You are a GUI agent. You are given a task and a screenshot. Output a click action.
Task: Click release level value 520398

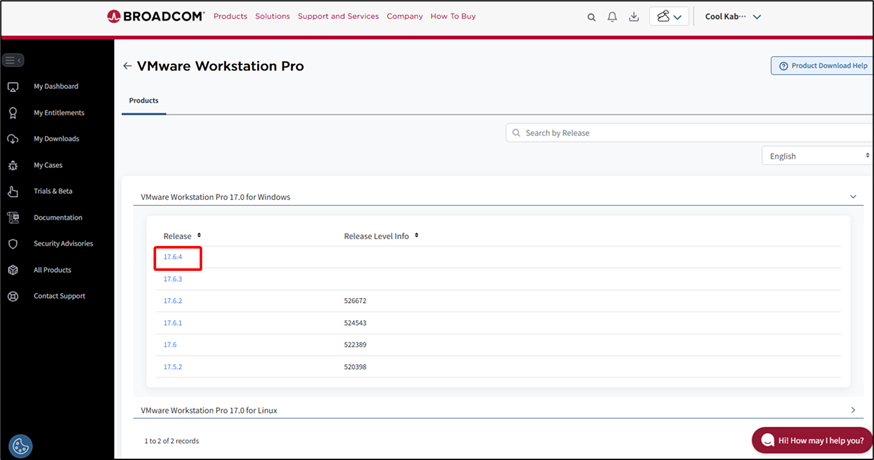coord(355,367)
